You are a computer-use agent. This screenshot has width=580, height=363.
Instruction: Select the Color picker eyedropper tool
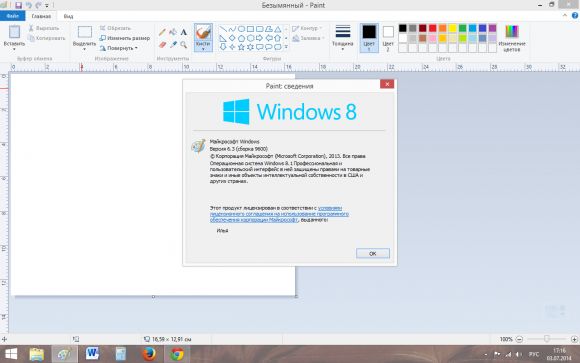173,45
